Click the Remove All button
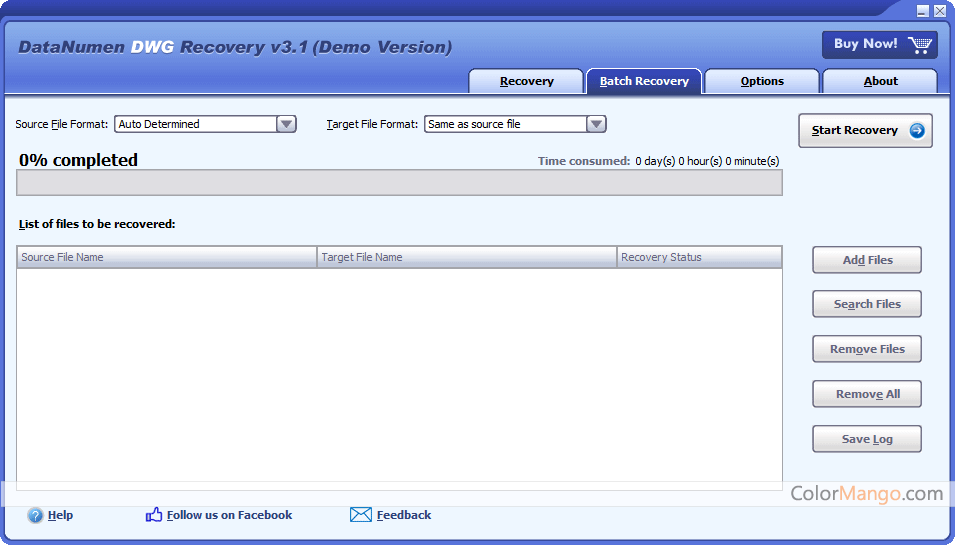 point(867,394)
